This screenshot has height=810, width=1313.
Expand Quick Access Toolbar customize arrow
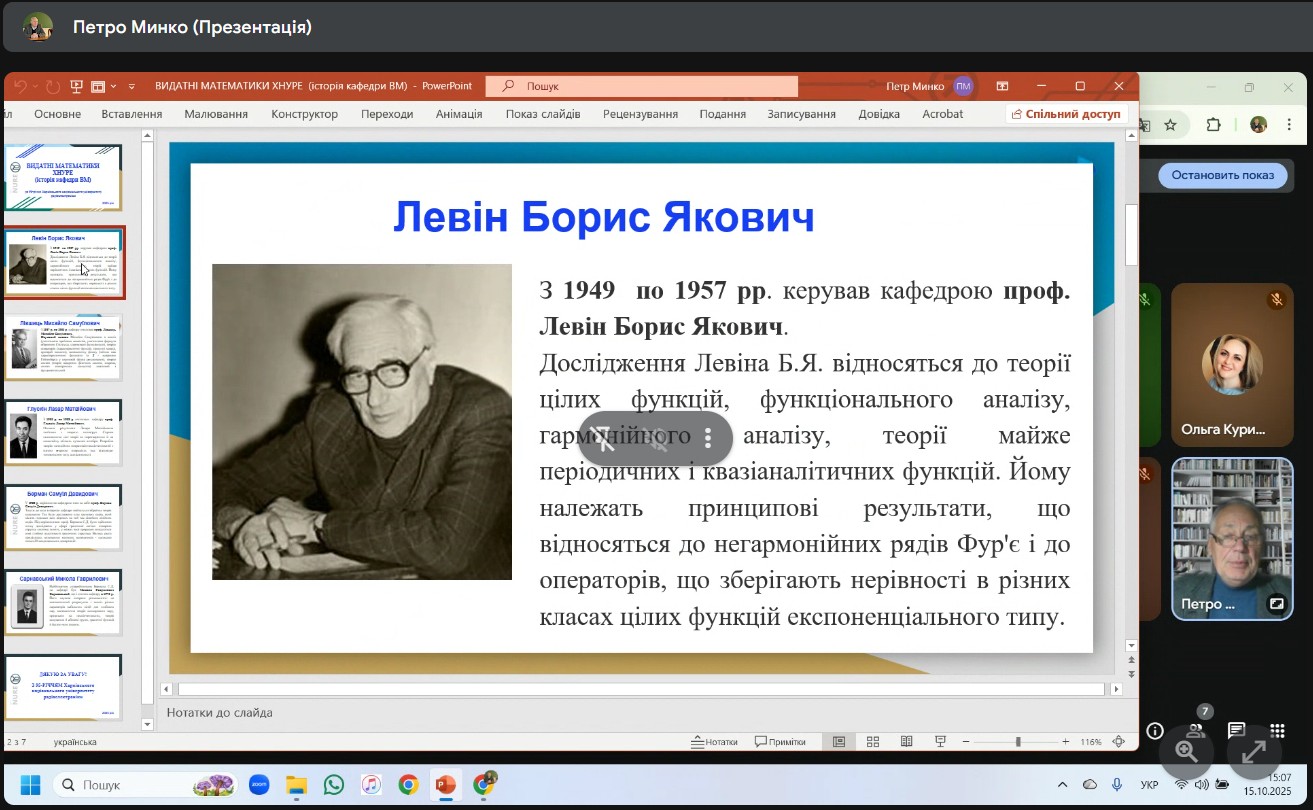click(x=131, y=87)
